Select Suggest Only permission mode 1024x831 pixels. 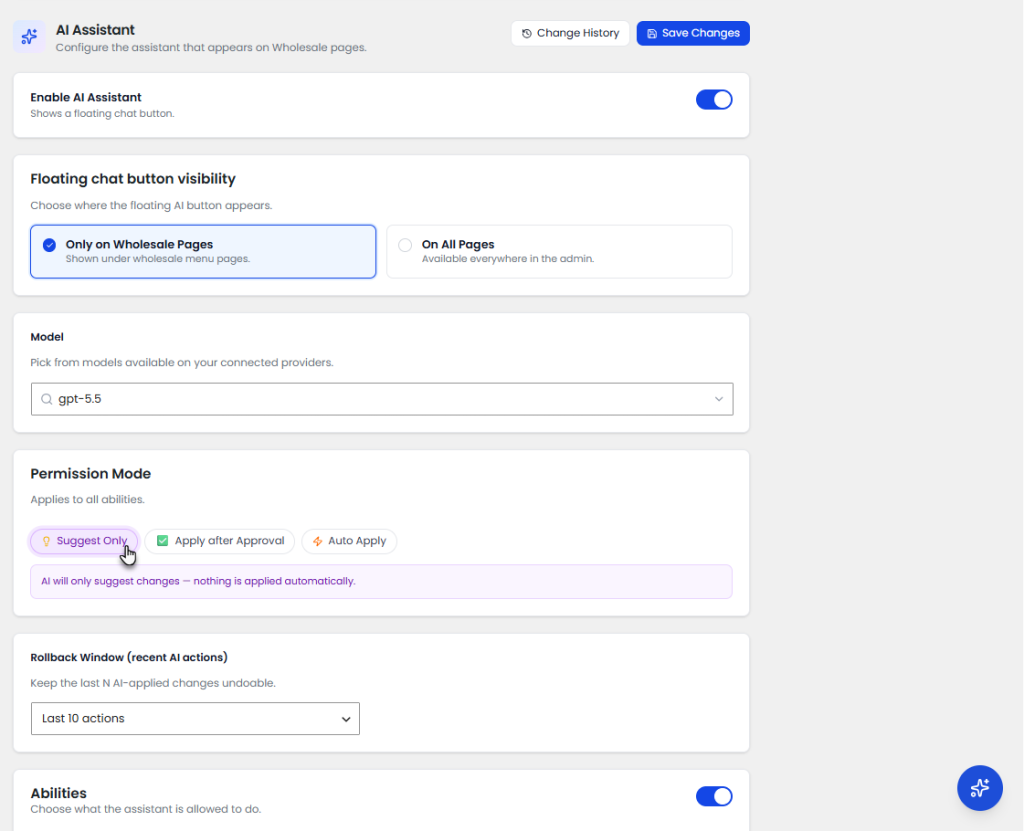click(x=84, y=541)
